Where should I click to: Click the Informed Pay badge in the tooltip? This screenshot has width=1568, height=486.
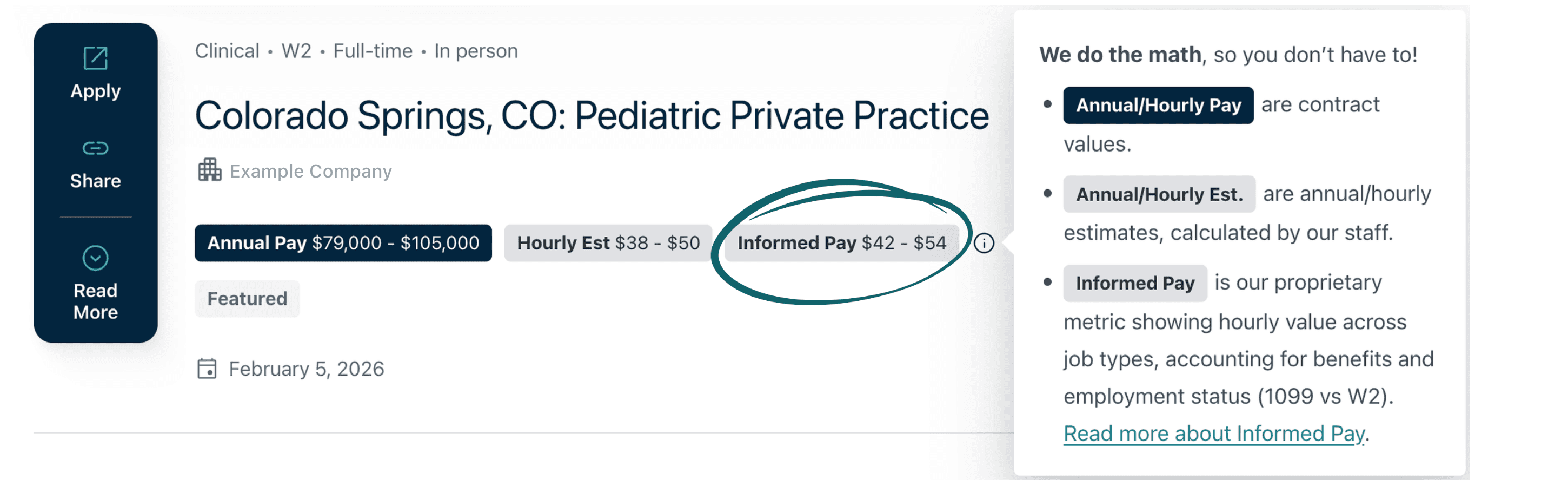tap(1134, 283)
